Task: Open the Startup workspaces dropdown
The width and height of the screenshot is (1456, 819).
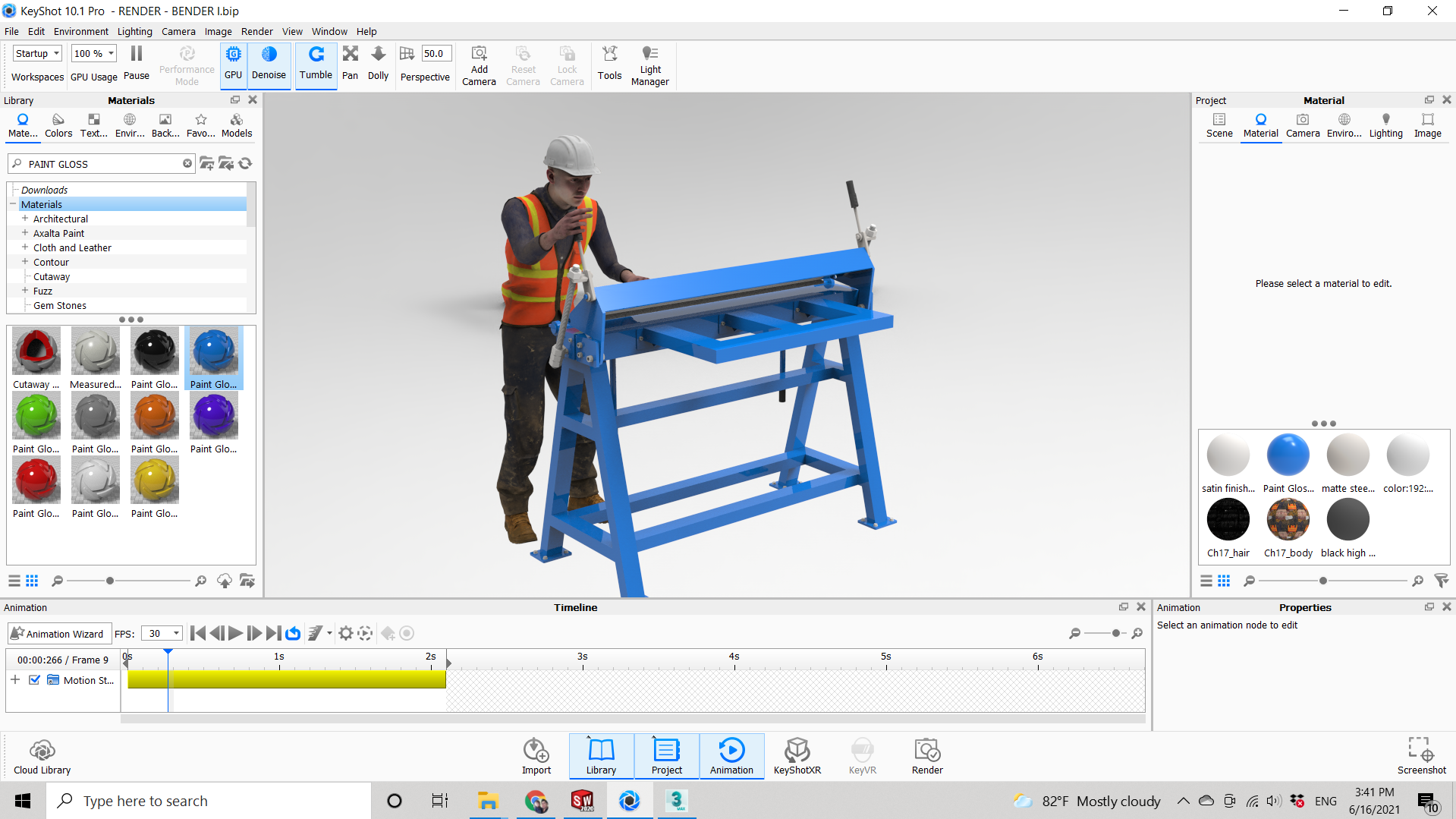Action: [37, 53]
